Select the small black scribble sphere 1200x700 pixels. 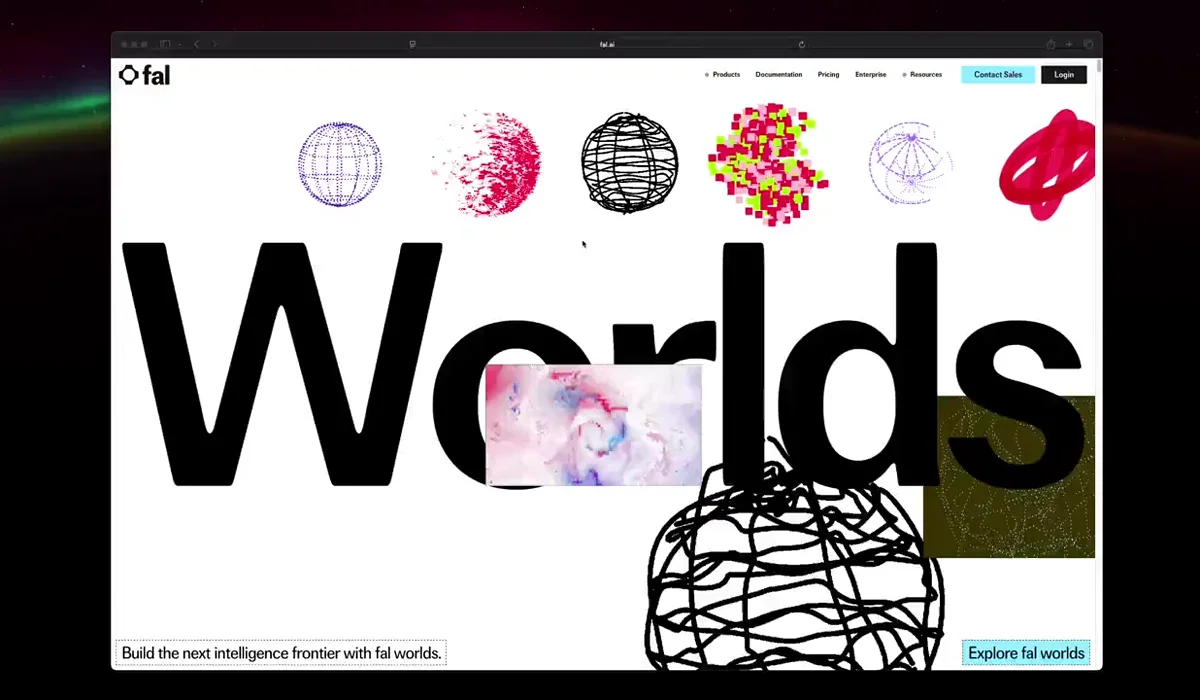[x=630, y=163]
